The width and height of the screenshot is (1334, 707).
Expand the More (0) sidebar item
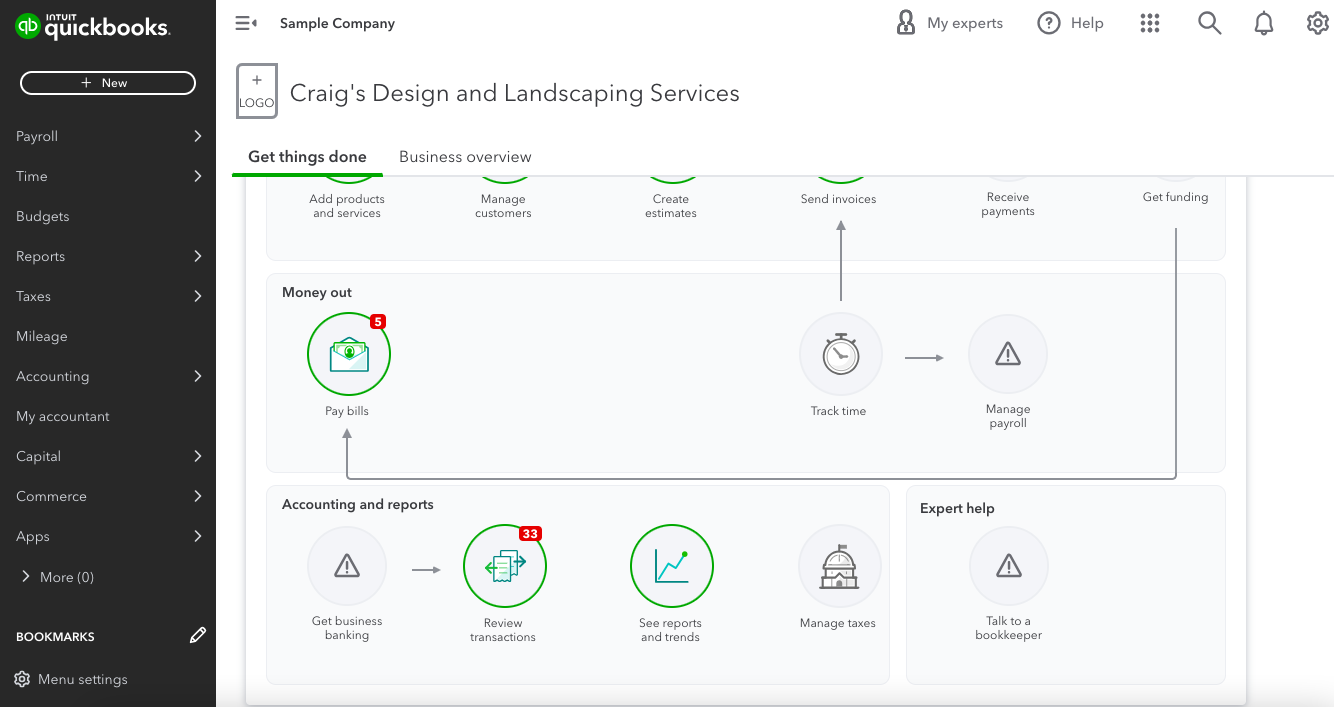60,577
